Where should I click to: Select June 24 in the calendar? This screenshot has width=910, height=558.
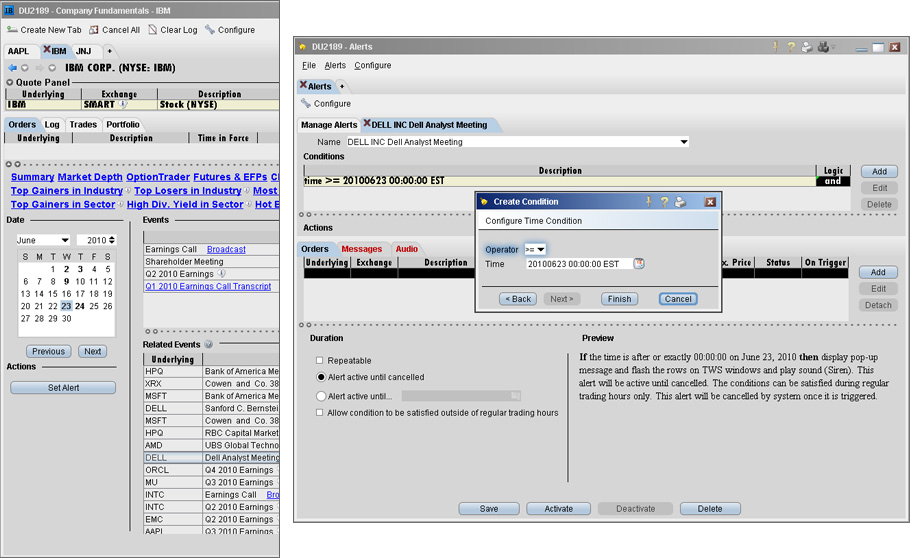click(80, 306)
